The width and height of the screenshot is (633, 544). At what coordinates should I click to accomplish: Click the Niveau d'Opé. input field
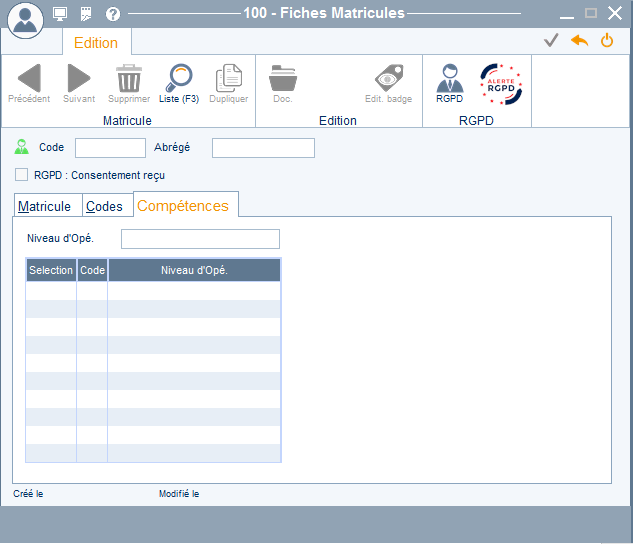coord(200,239)
